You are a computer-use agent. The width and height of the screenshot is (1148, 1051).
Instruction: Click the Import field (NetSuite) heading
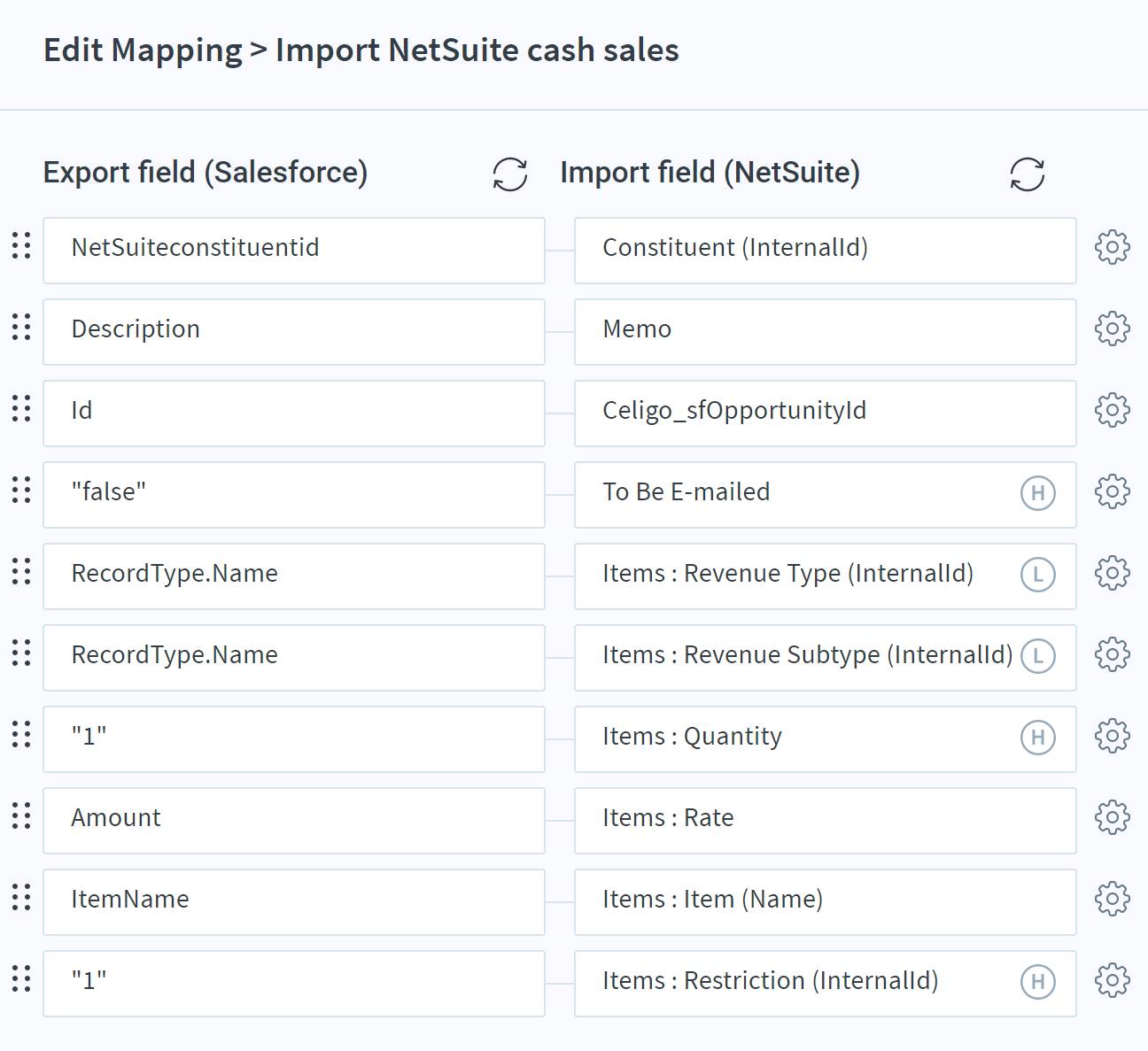(710, 173)
